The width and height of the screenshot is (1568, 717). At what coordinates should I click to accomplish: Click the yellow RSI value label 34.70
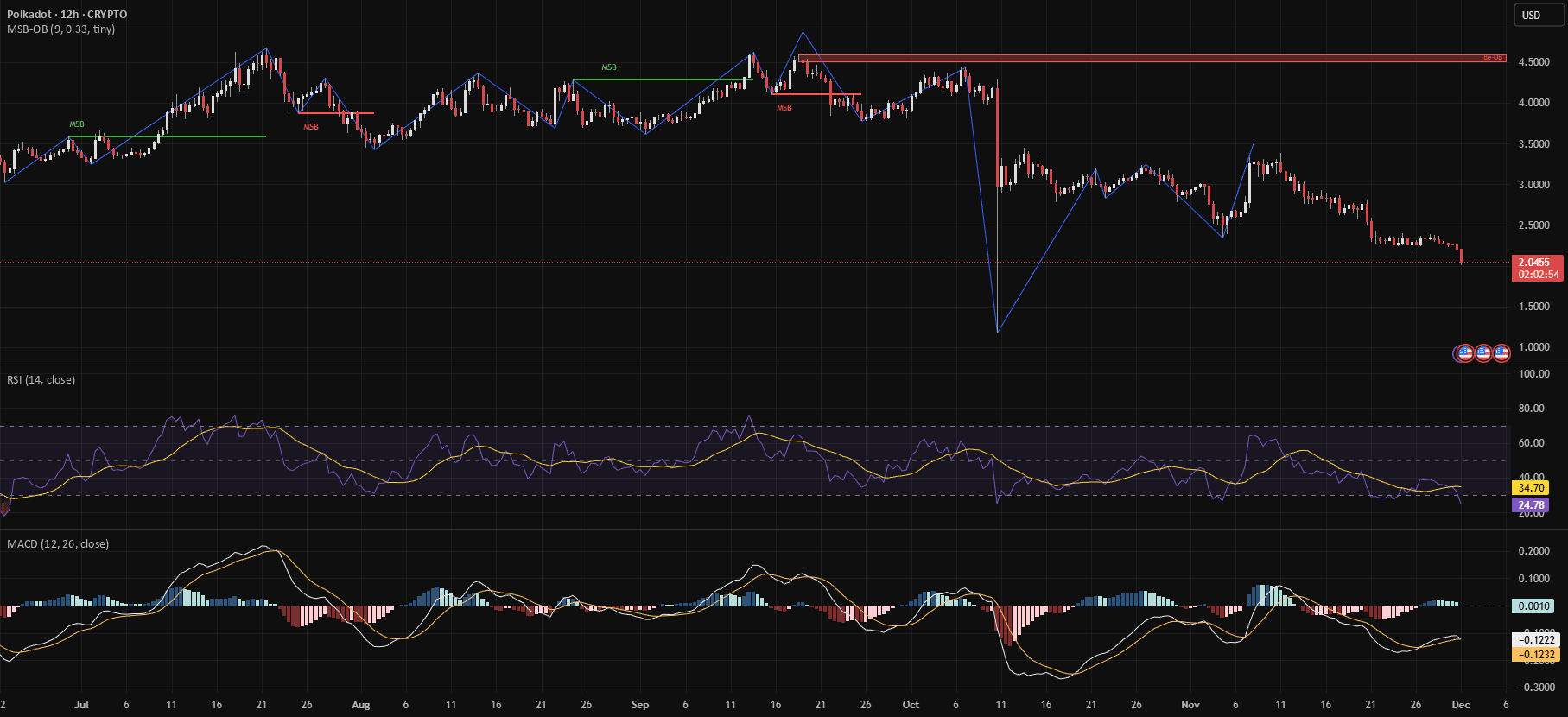click(1531, 488)
